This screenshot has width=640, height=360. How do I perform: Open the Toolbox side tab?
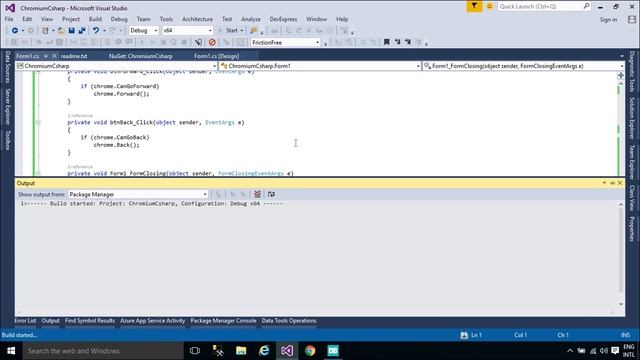[7, 140]
